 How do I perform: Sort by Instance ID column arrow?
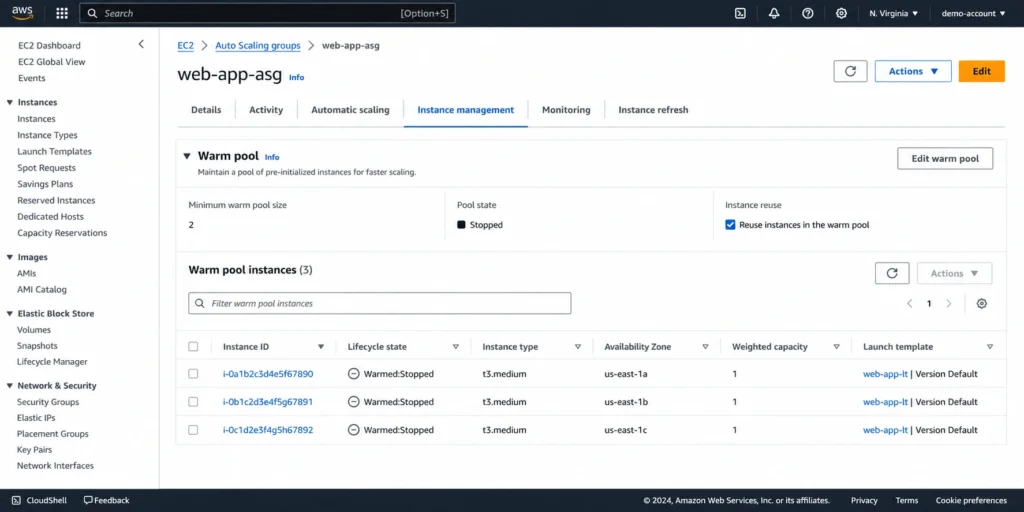pyautogui.click(x=321, y=347)
